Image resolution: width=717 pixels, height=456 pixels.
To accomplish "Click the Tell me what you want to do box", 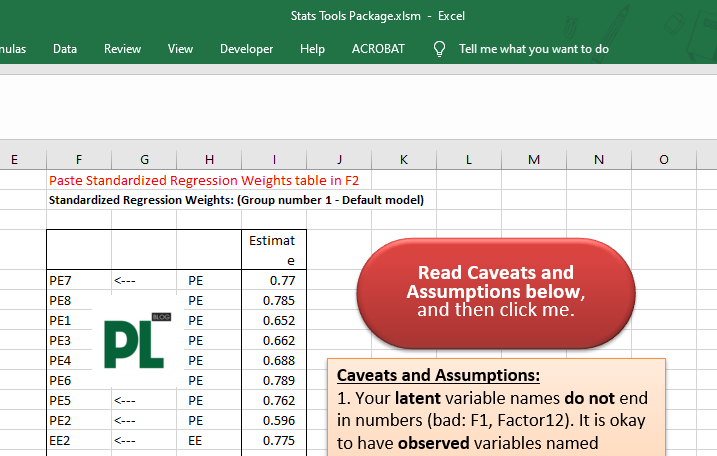I will (534, 49).
